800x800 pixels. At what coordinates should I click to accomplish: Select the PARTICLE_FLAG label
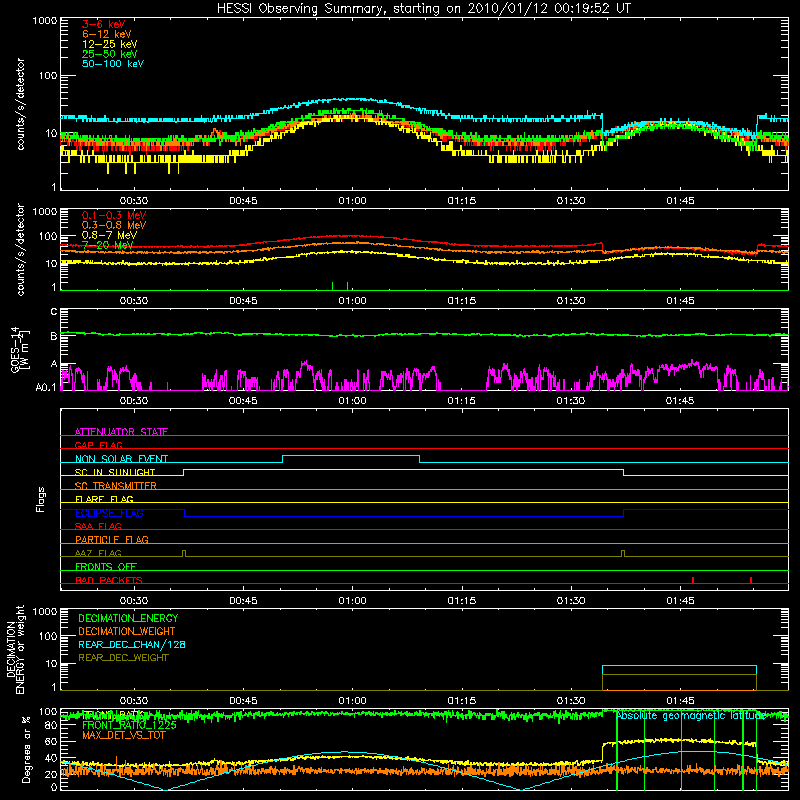point(112,539)
